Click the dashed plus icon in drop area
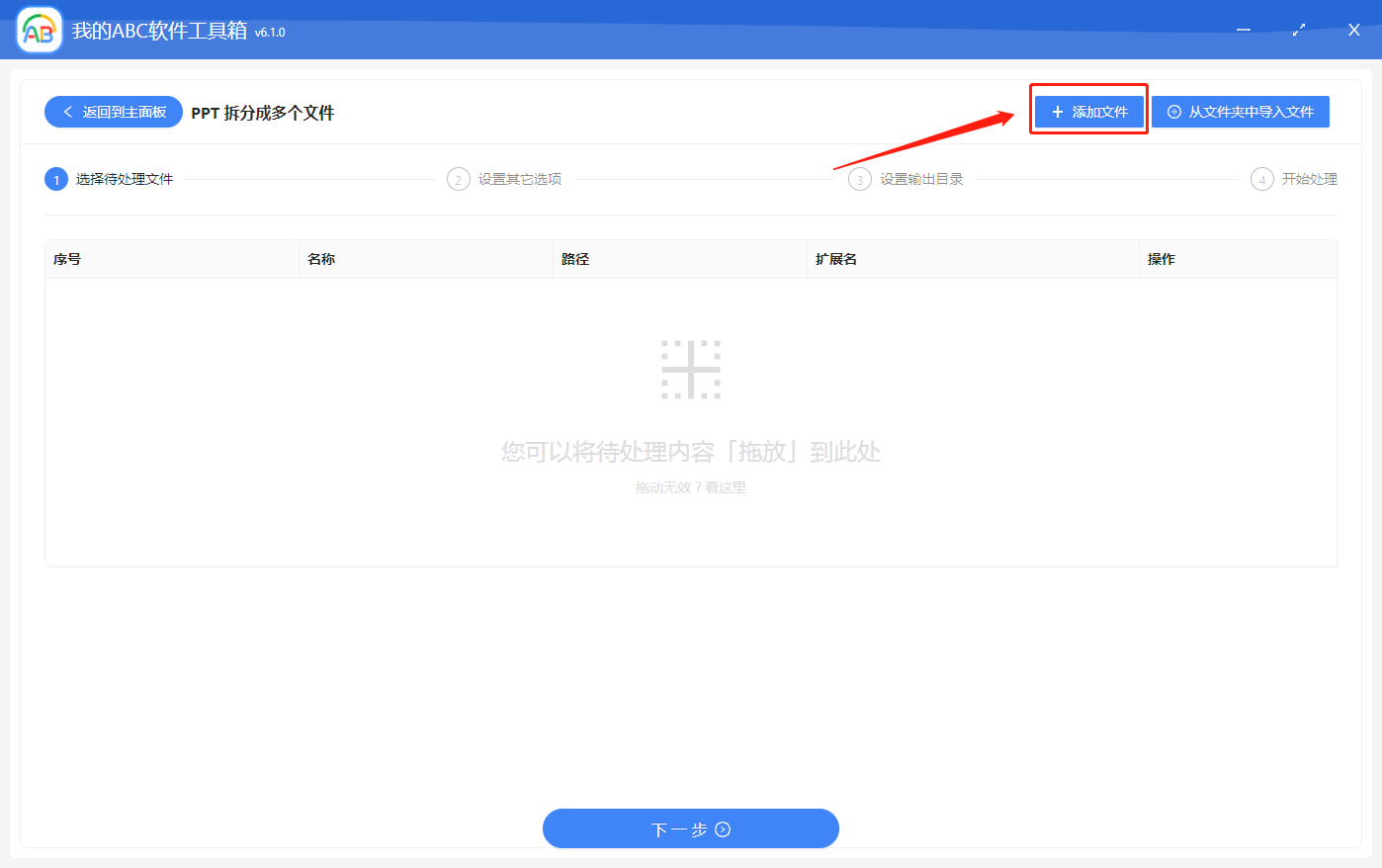The height and width of the screenshot is (868, 1382). point(691,367)
